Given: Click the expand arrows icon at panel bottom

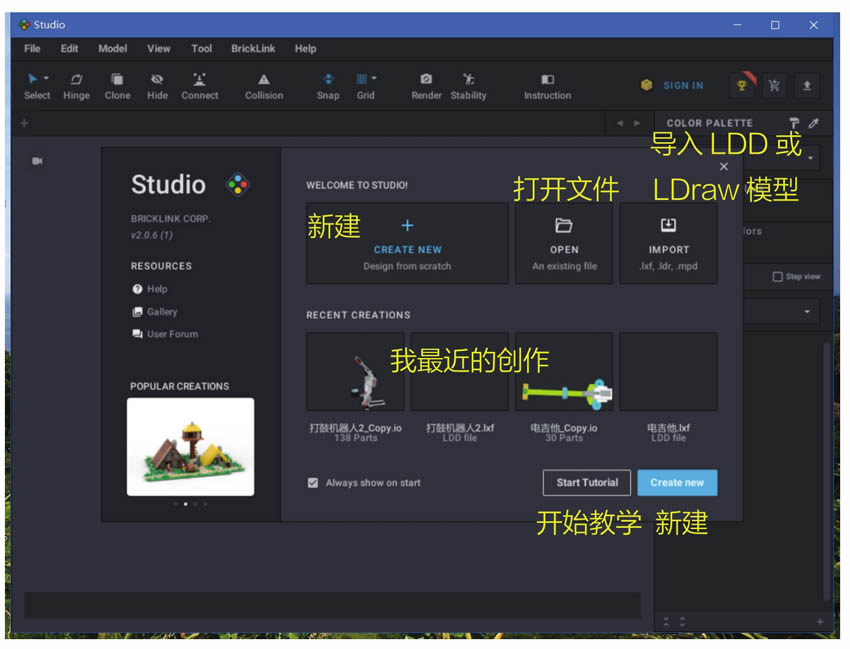Looking at the screenshot, I should pyautogui.click(x=682, y=621).
